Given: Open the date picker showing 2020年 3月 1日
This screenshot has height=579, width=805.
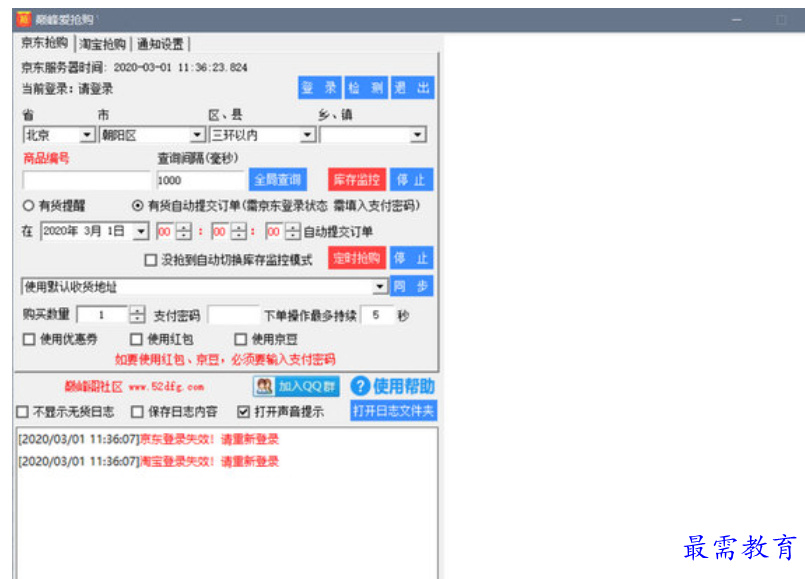Looking at the screenshot, I should (95, 231).
